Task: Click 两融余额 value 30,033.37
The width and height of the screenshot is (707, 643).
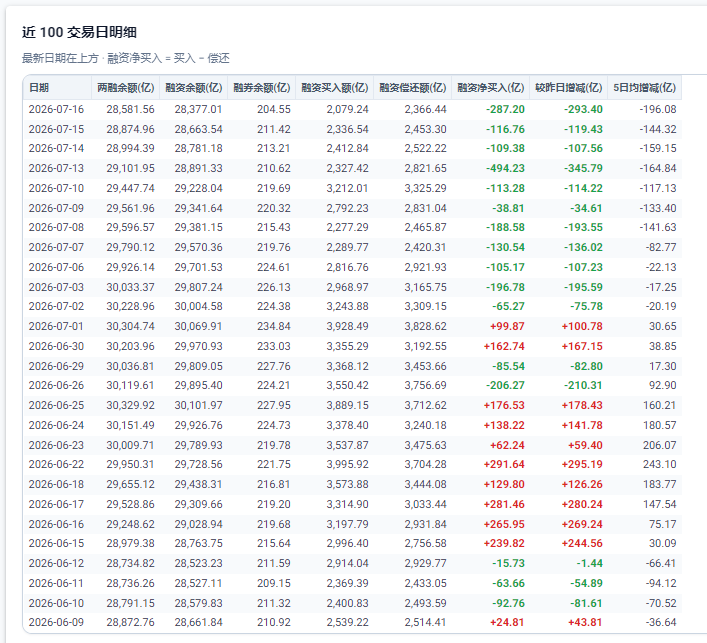Action: point(130,287)
